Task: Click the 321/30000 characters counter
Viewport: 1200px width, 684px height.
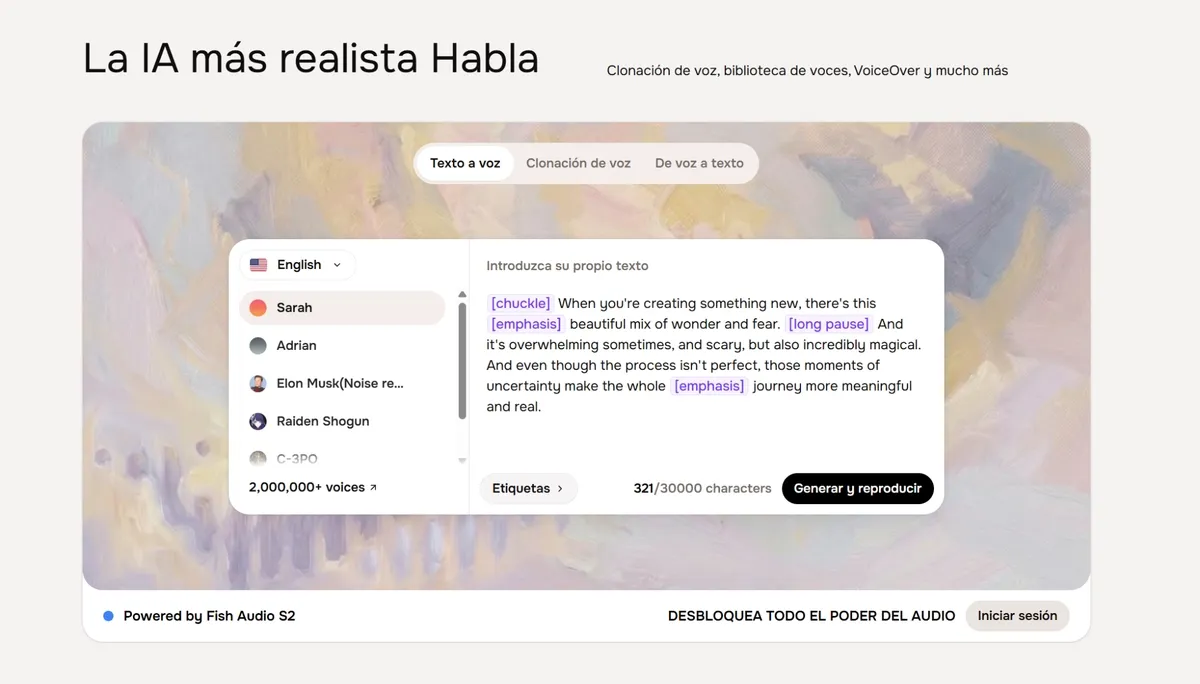Action: pyautogui.click(x=702, y=488)
